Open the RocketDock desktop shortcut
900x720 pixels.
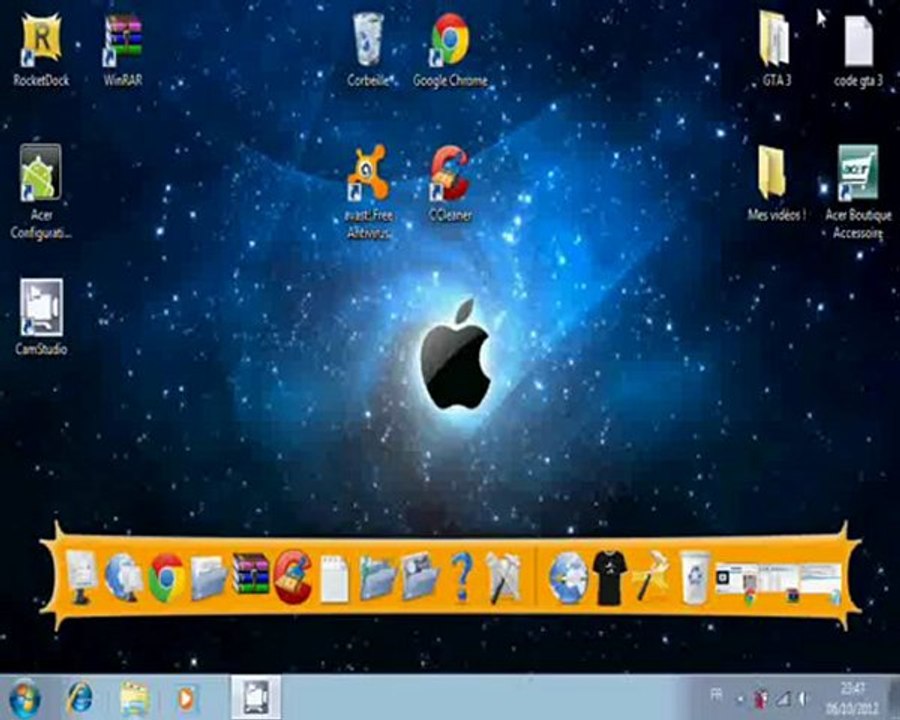point(41,51)
